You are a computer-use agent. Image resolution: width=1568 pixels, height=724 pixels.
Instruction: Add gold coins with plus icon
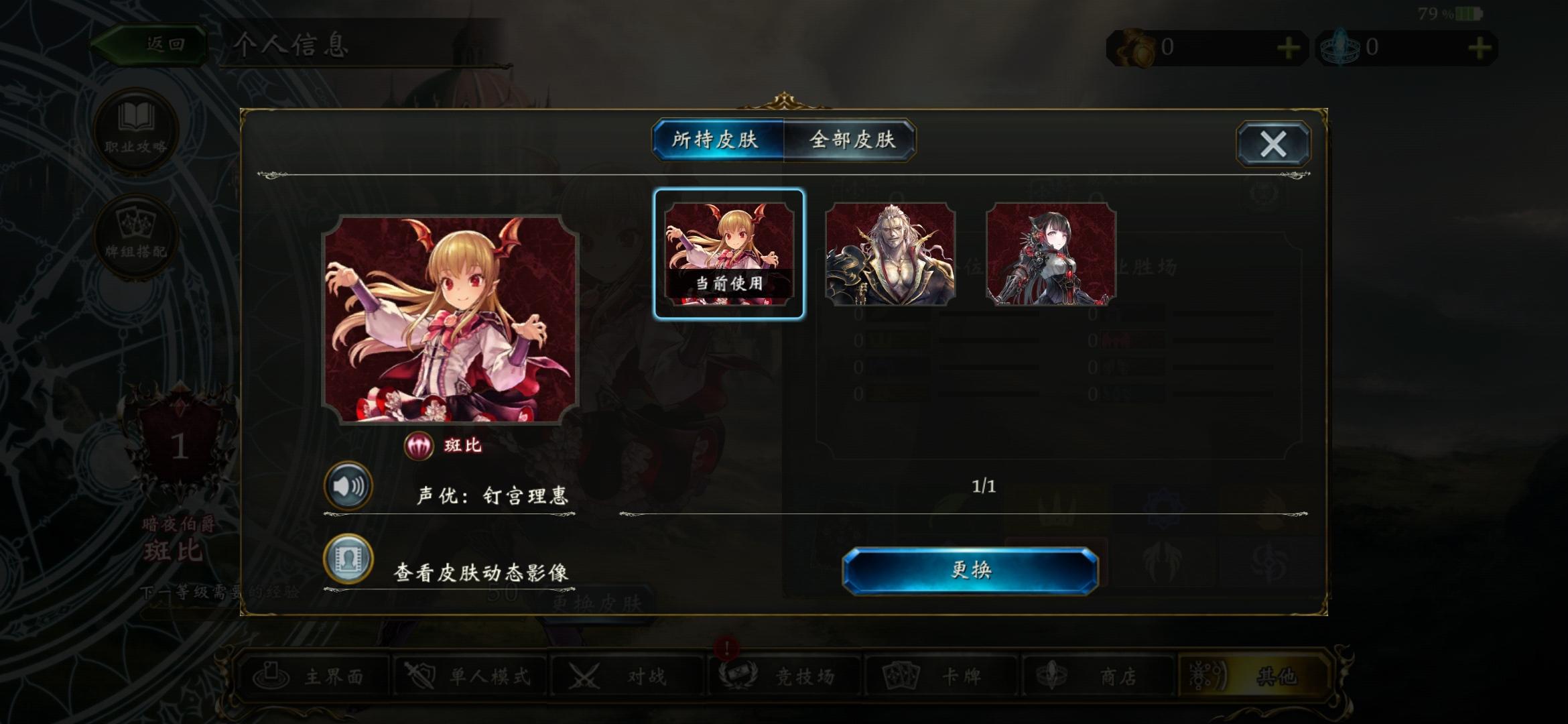(x=1289, y=48)
